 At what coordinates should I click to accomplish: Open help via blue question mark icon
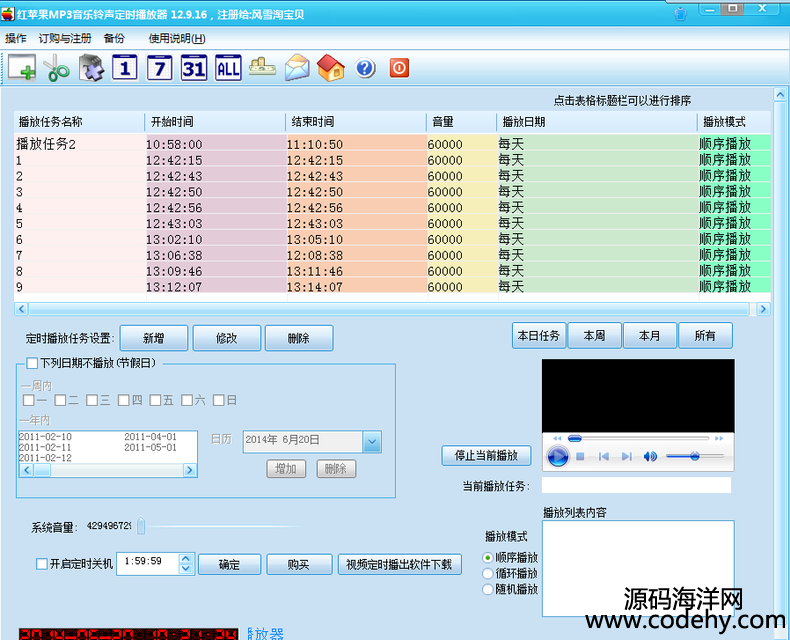(x=365, y=68)
